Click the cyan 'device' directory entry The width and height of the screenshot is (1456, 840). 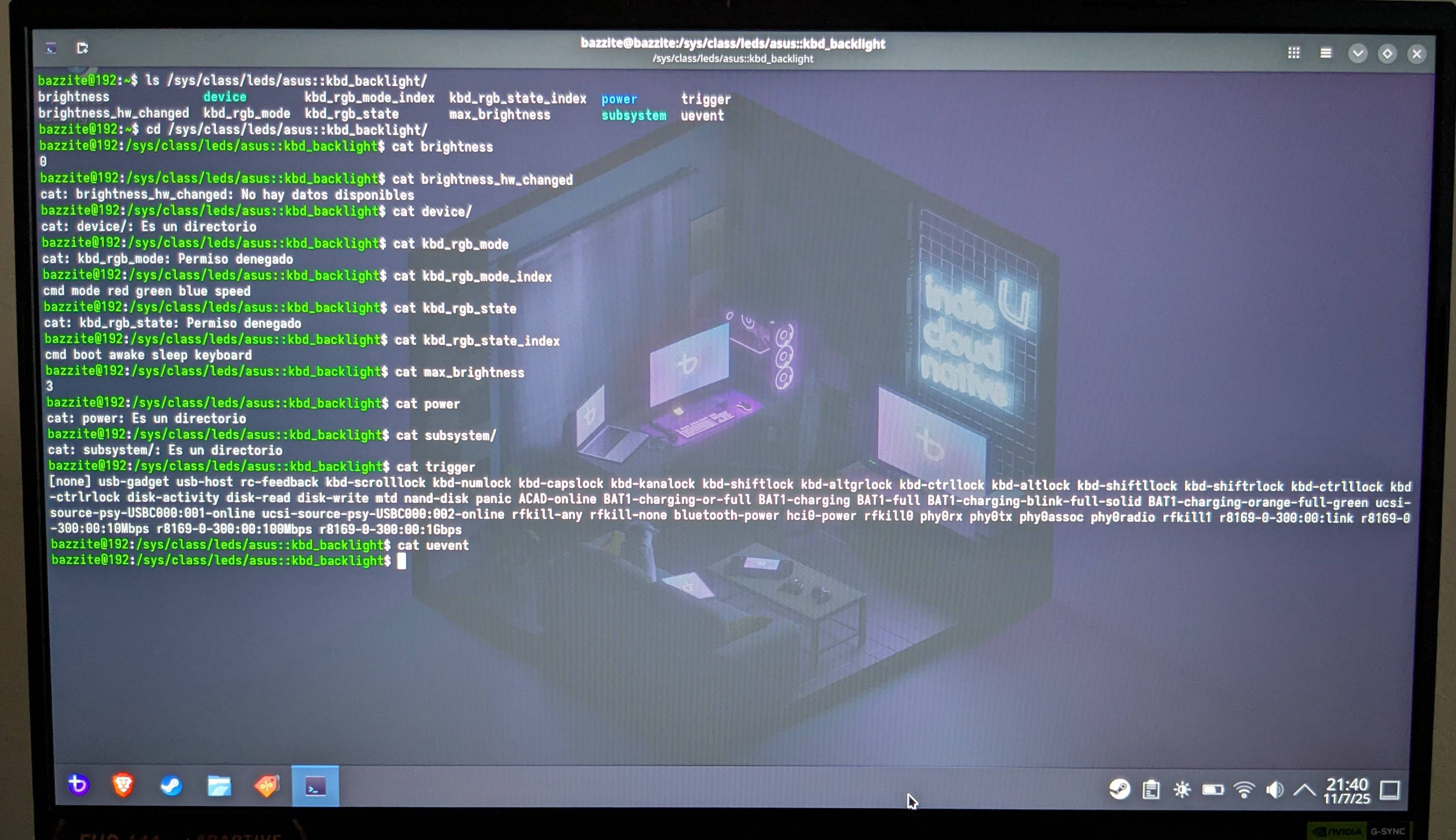point(224,97)
